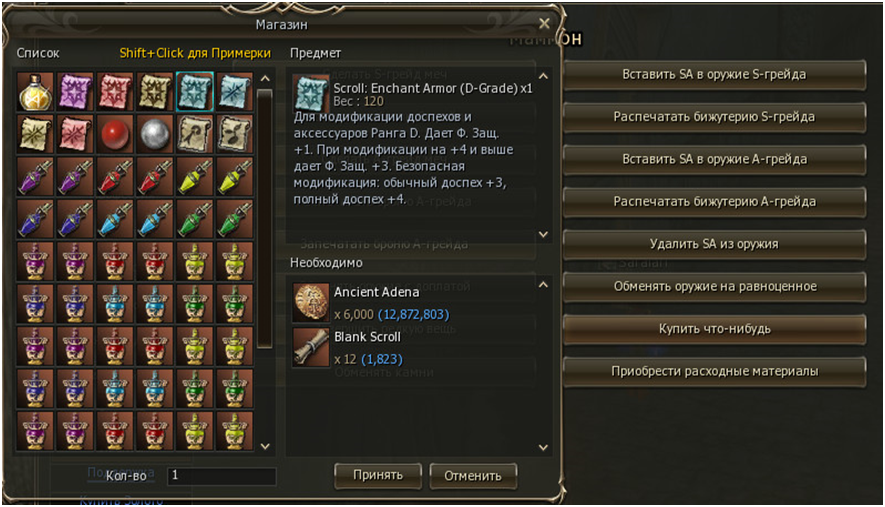
Task: Select the red enchant scroll in the first row
Action: click(115, 91)
